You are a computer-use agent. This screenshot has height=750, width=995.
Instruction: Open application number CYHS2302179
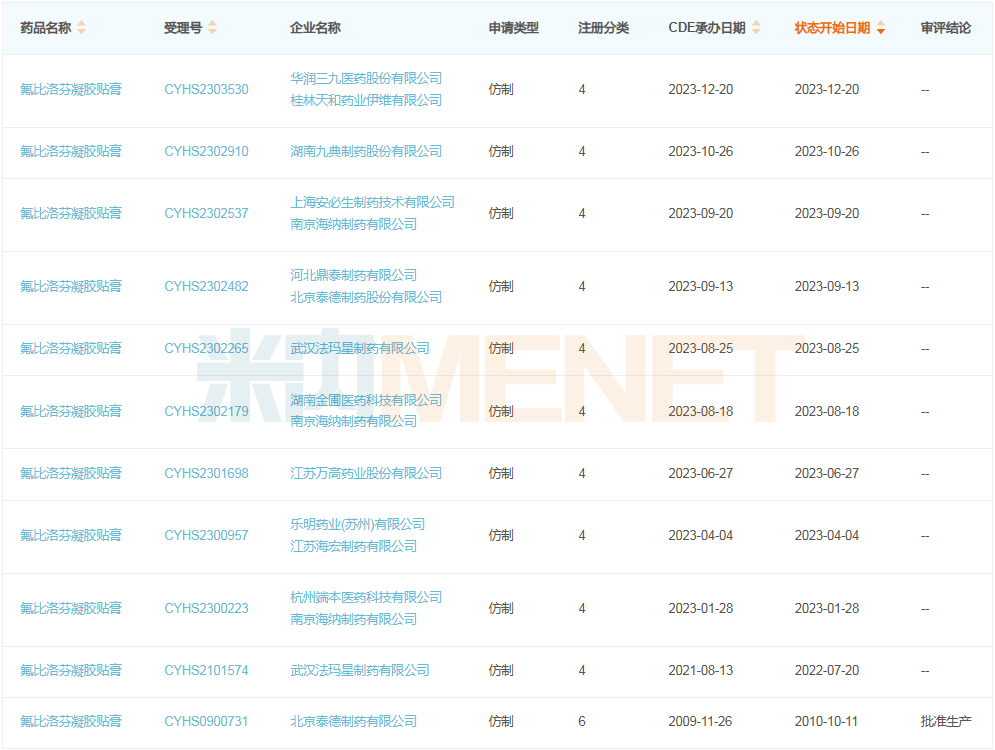coord(206,412)
